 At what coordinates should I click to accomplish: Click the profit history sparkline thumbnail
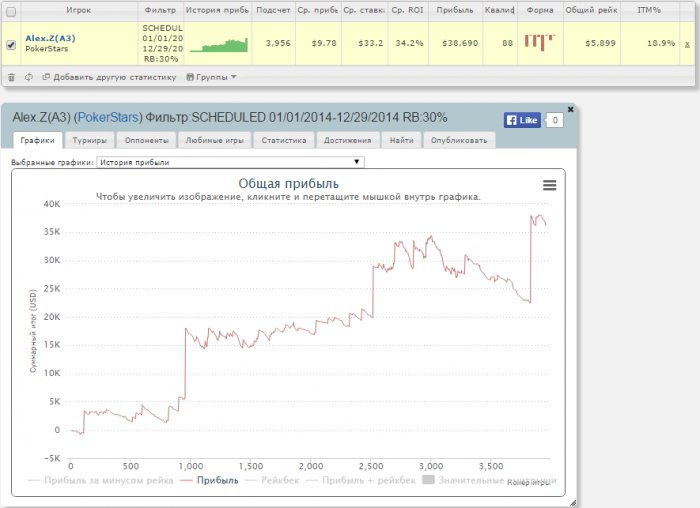(217, 45)
